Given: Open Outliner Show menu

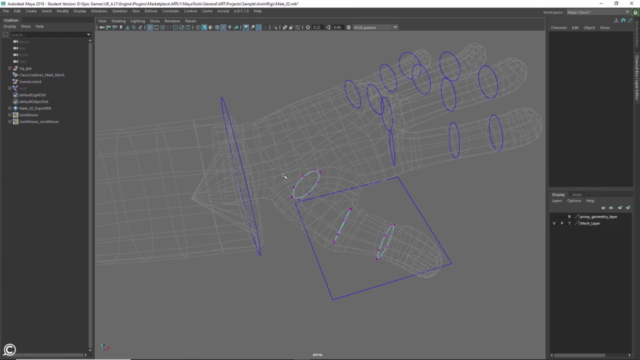Looking at the screenshot, I should pos(26,27).
